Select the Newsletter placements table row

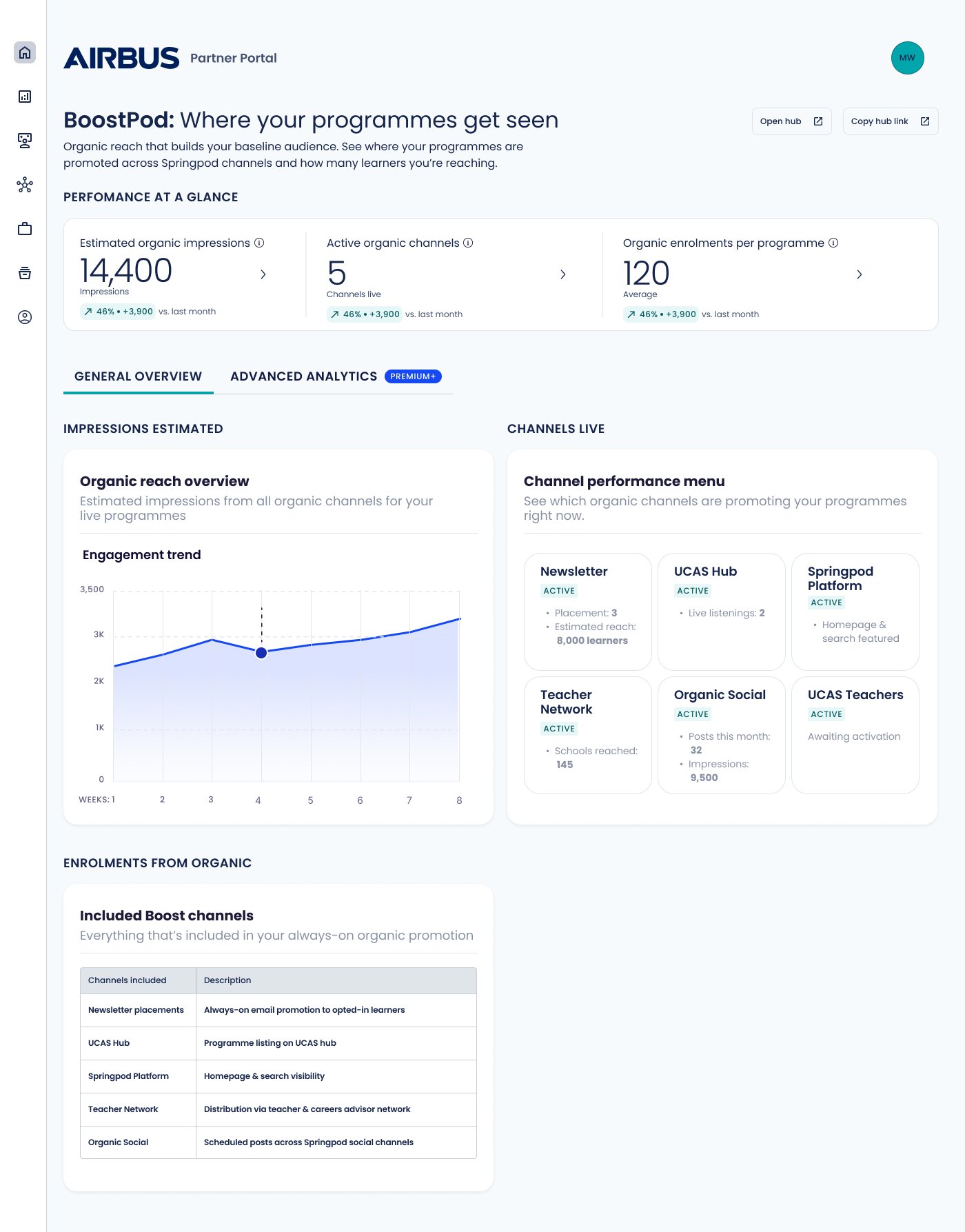pyautogui.click(x=278, y=1010)
